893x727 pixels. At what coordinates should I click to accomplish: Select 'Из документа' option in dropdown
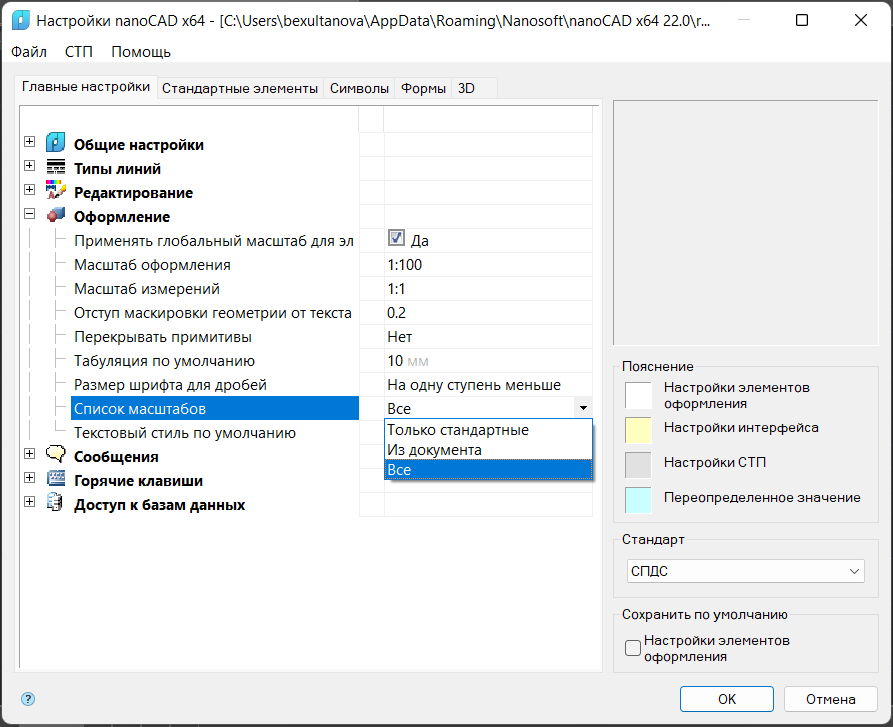click(x=434, y=450)
